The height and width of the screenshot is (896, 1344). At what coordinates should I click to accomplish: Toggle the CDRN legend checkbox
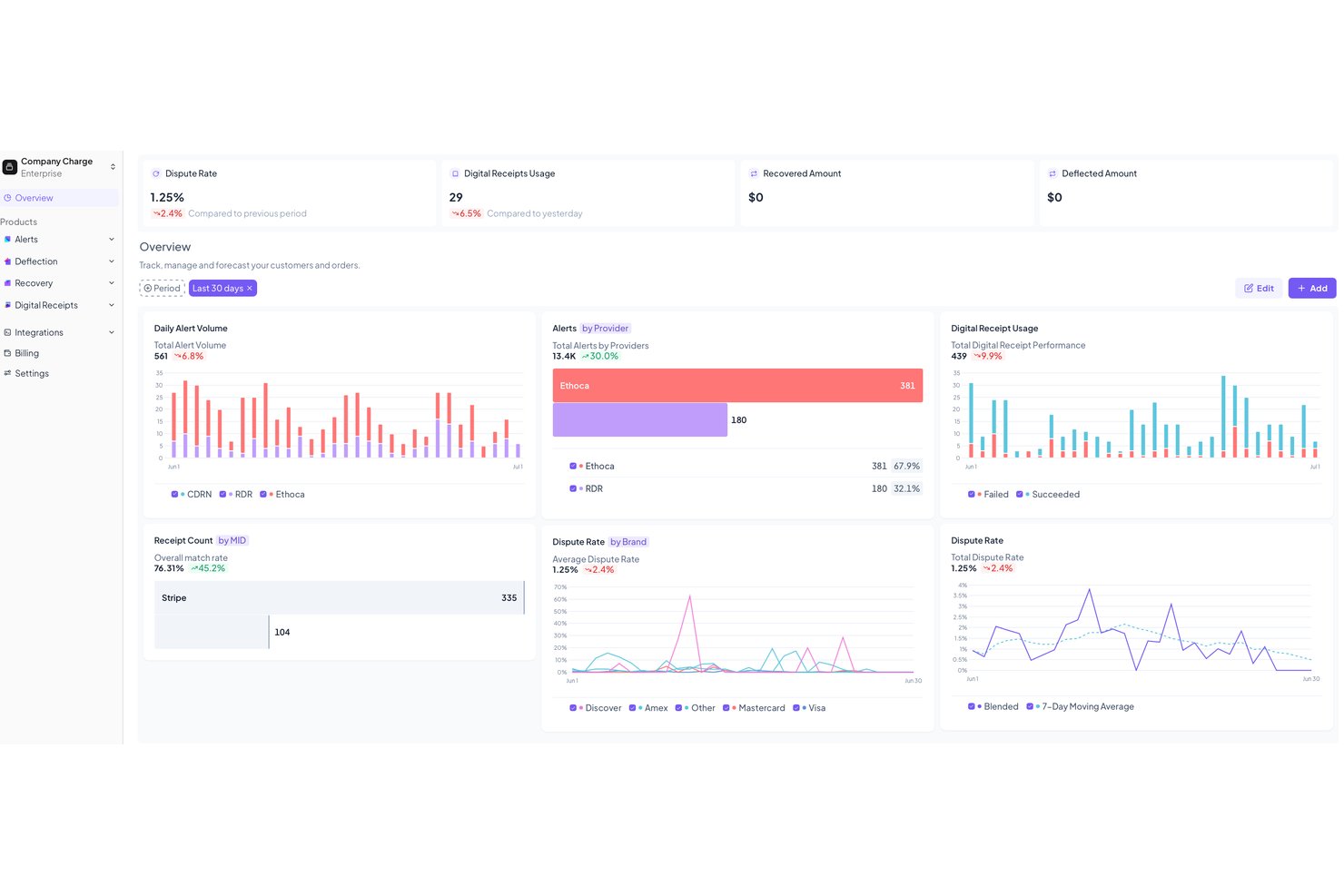(x=174, y=495)
